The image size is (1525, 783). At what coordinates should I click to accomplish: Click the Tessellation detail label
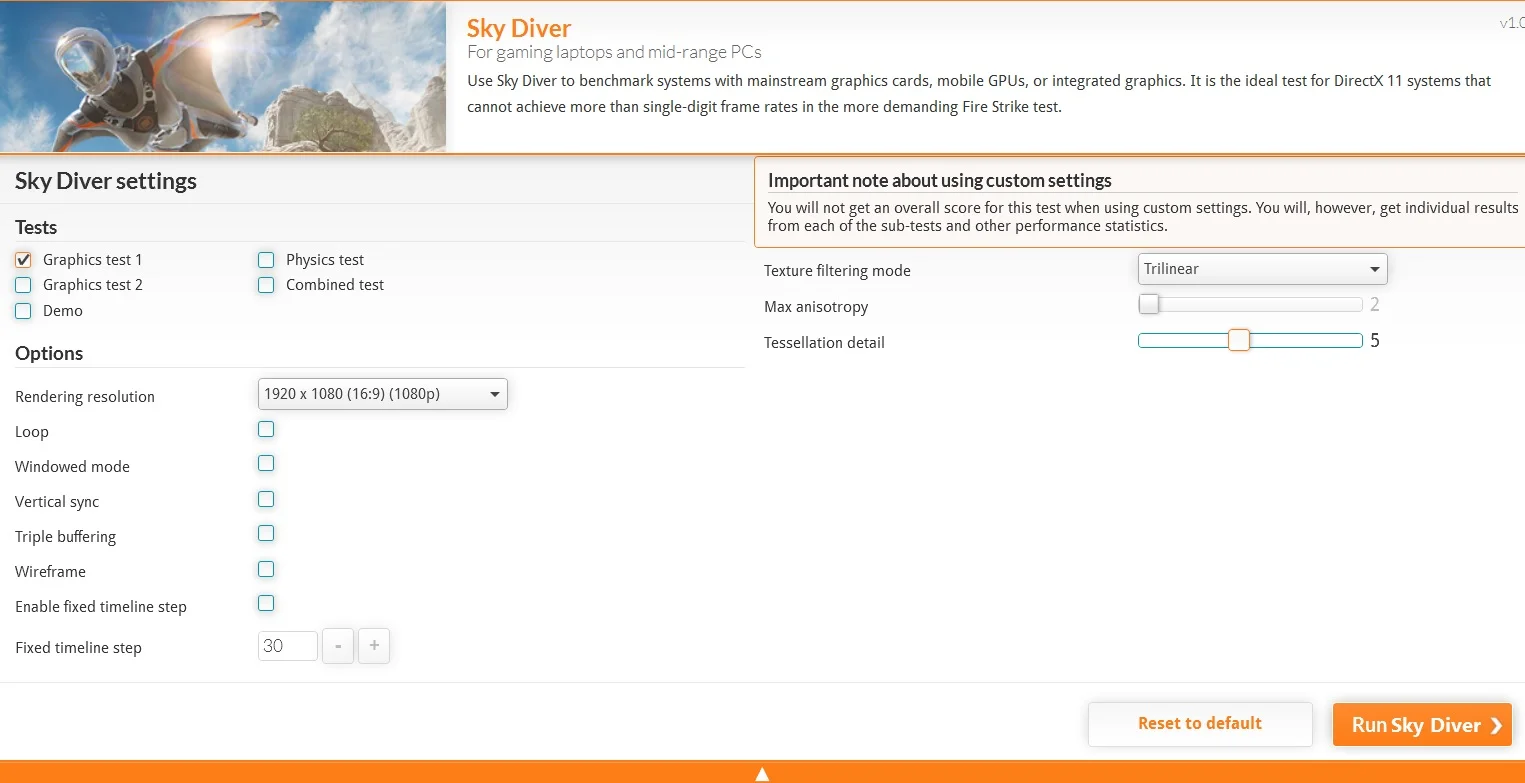click(824, 343)
